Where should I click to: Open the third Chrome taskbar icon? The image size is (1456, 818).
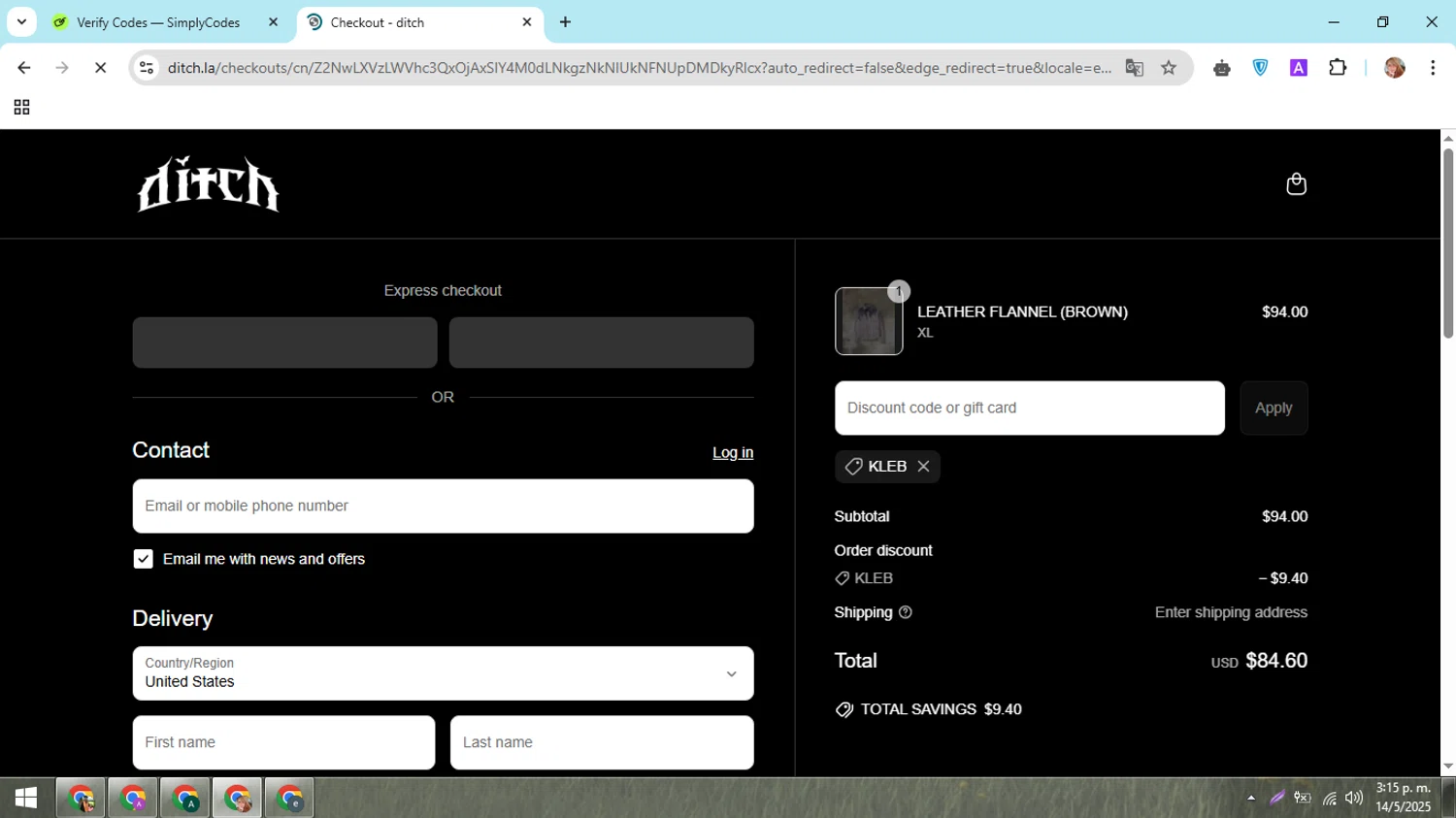pos(185,799)
